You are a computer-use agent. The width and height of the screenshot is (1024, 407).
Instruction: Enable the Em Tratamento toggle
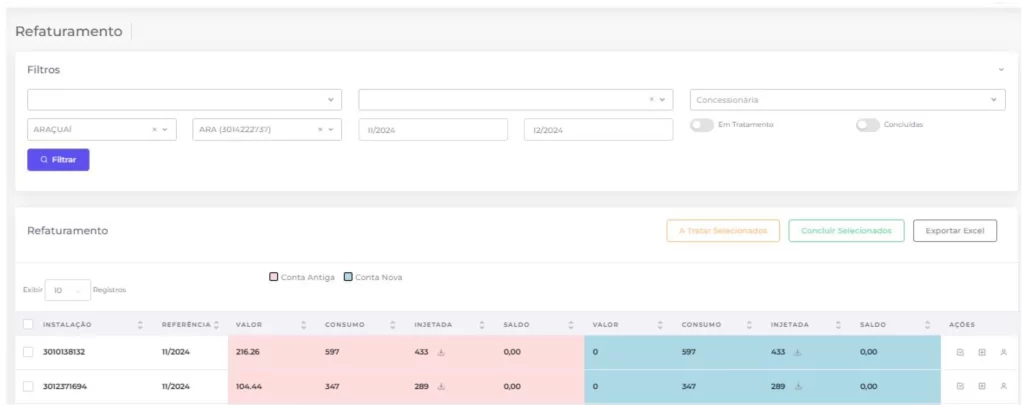tap(702, 125)
